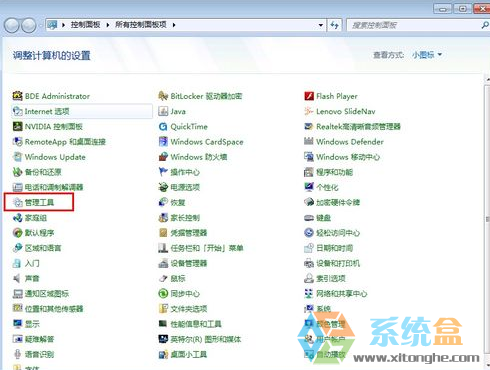Viewport: 490px width, 370px height.
Task: Launch RemoteApp 和桌面连接 icon
Action: click(17, 142)
